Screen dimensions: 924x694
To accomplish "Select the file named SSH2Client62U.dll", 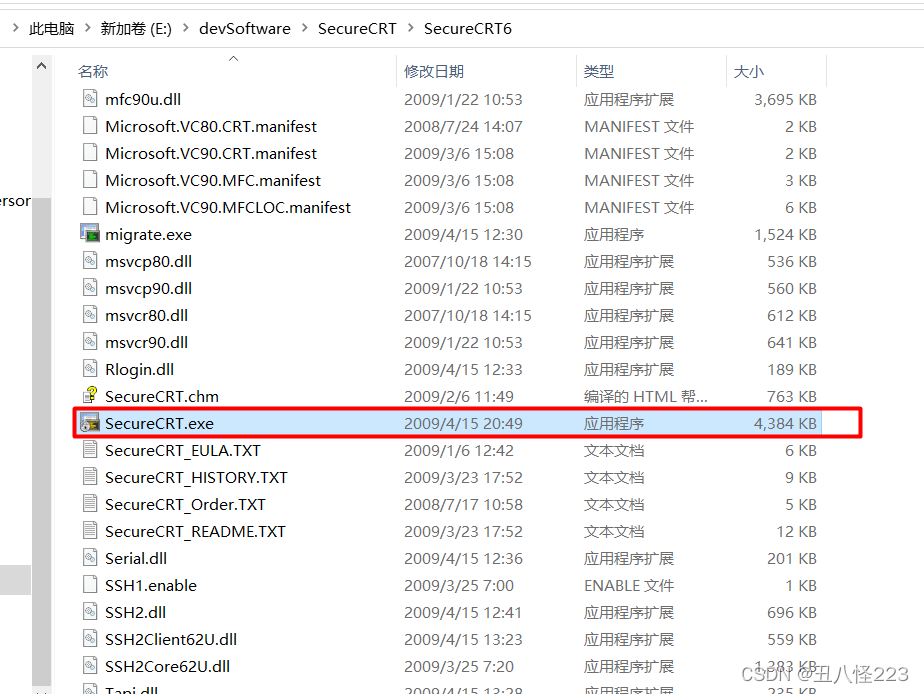I will (x=171, y=639).
